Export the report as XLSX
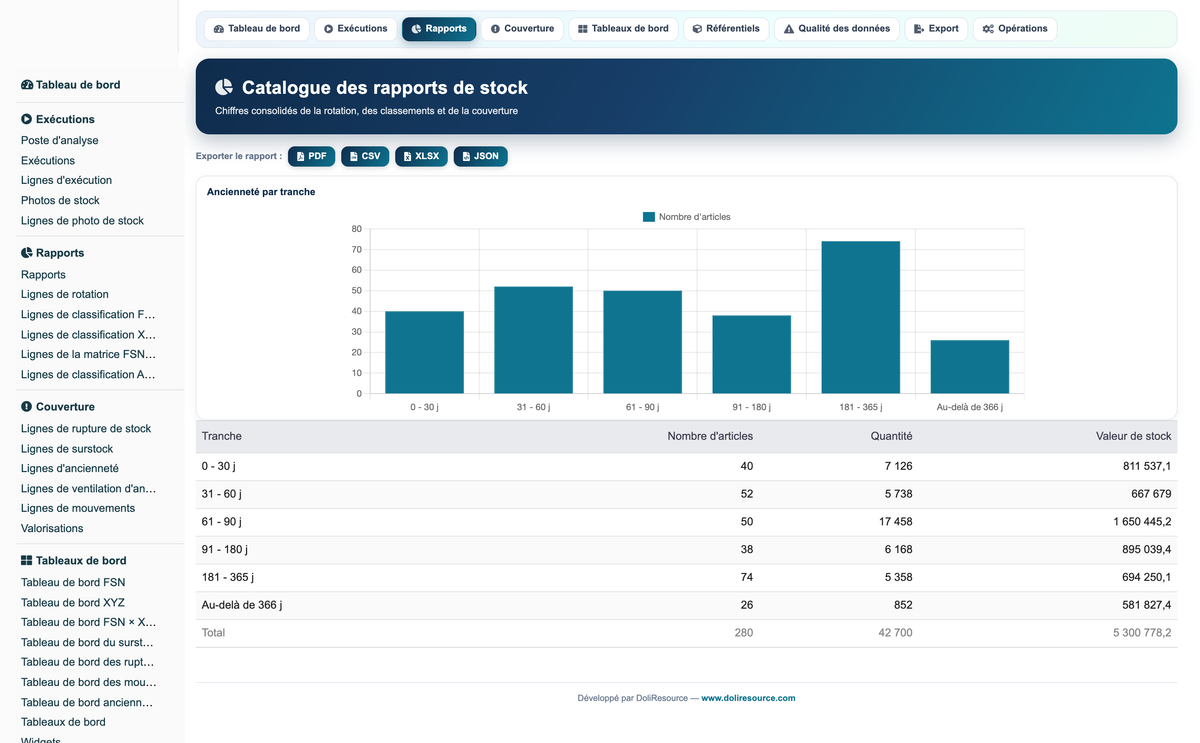Screen dimensions: 1200x743 pyautogui.click(x=421, y=157)
